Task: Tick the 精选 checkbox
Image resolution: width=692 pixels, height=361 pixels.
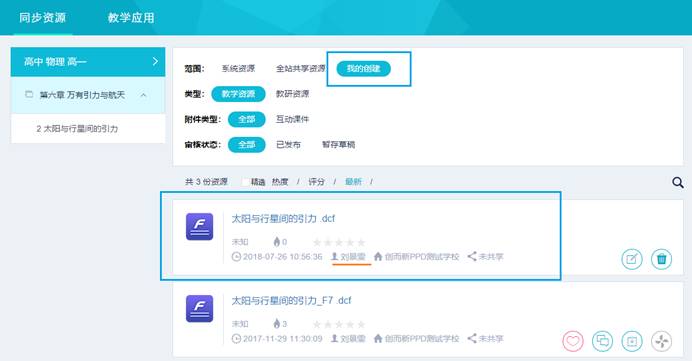Action: (x=245, y=181)
